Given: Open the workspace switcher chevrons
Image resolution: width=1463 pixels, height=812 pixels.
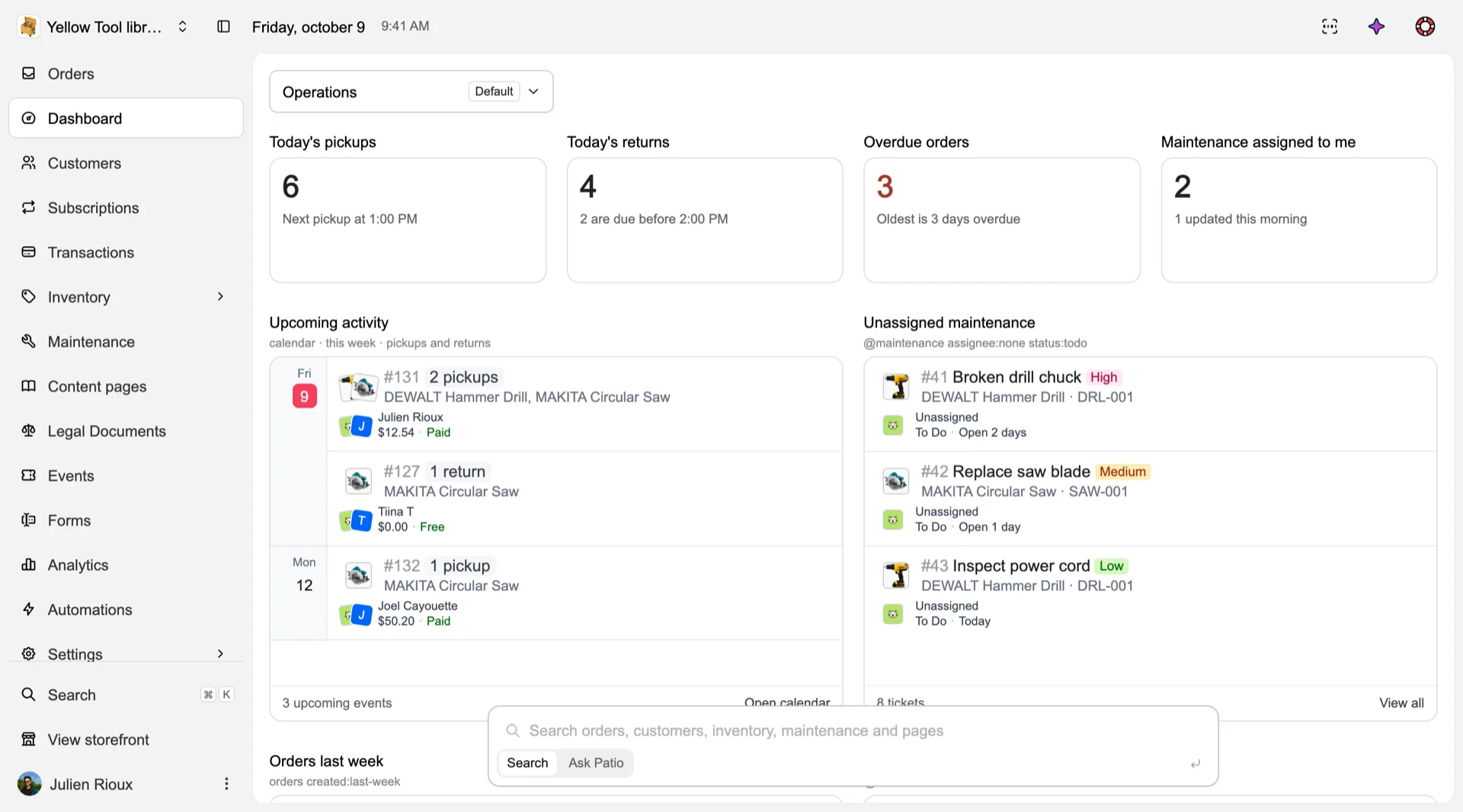Looking at the screenshot, I should 183,27.
